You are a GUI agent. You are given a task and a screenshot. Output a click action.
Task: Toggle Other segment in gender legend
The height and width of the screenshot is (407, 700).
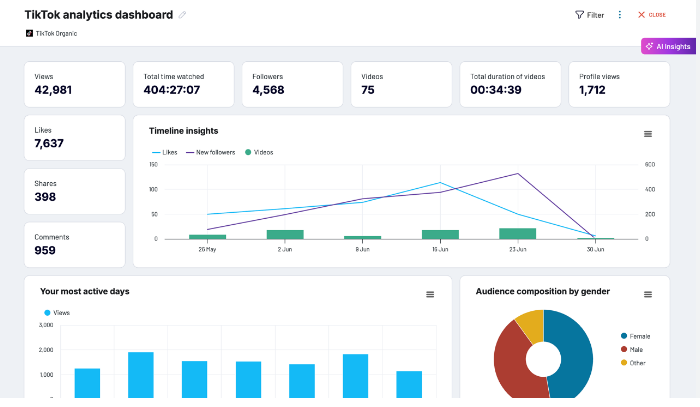click(x=633, y=363)
